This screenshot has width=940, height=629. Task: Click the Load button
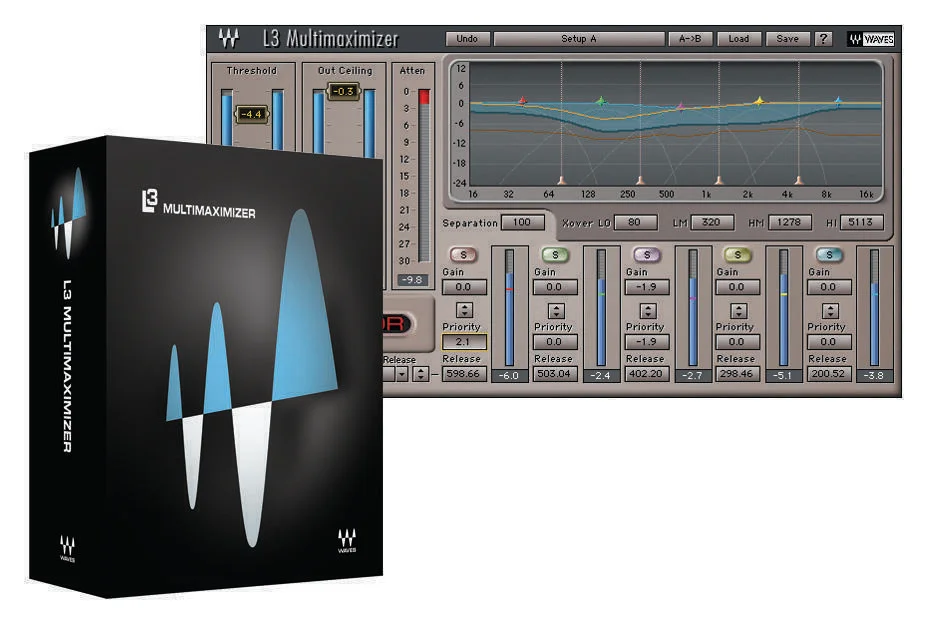(x=739, y=39)
